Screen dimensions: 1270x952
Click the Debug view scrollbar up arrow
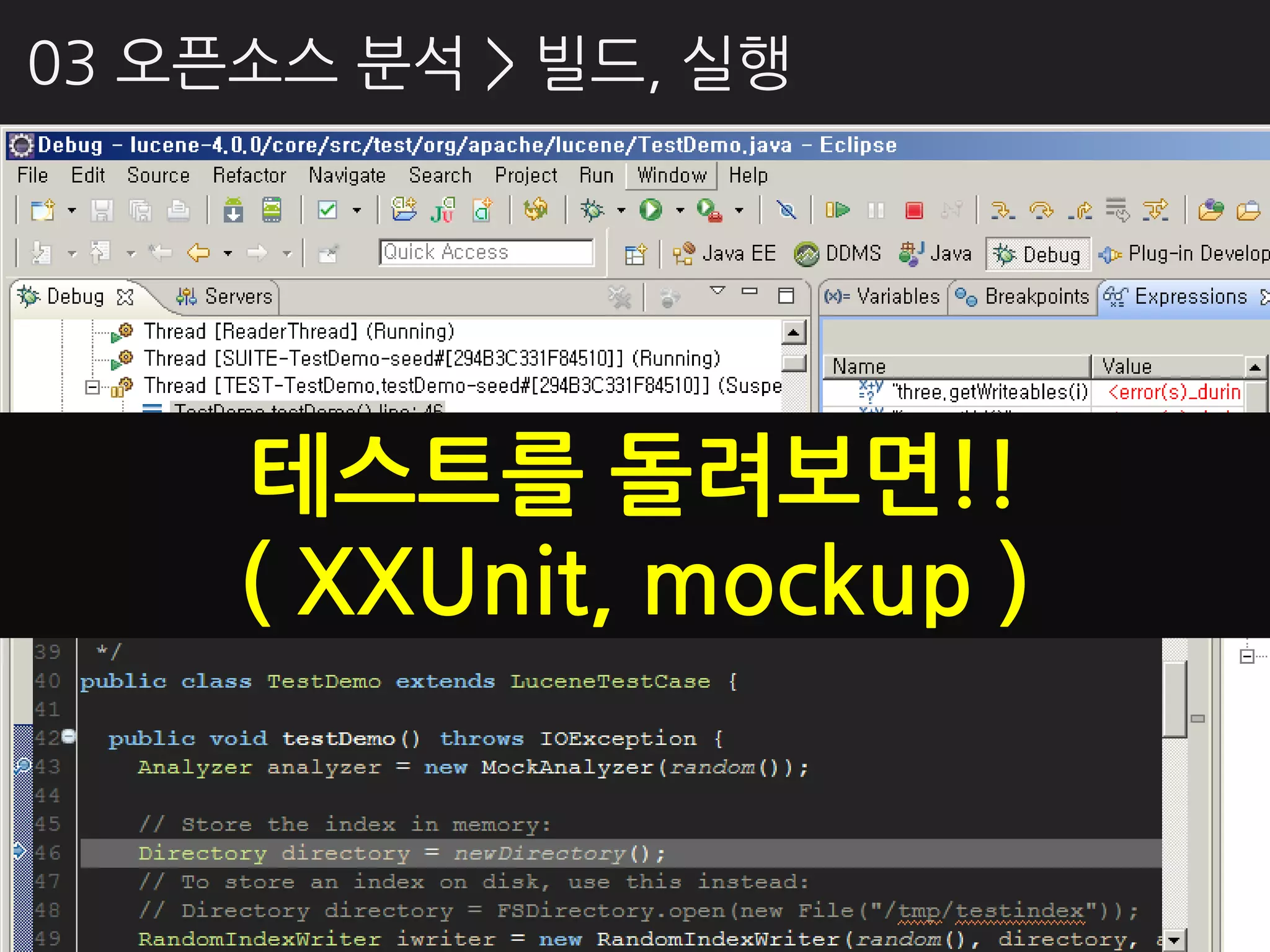(794, 332)
